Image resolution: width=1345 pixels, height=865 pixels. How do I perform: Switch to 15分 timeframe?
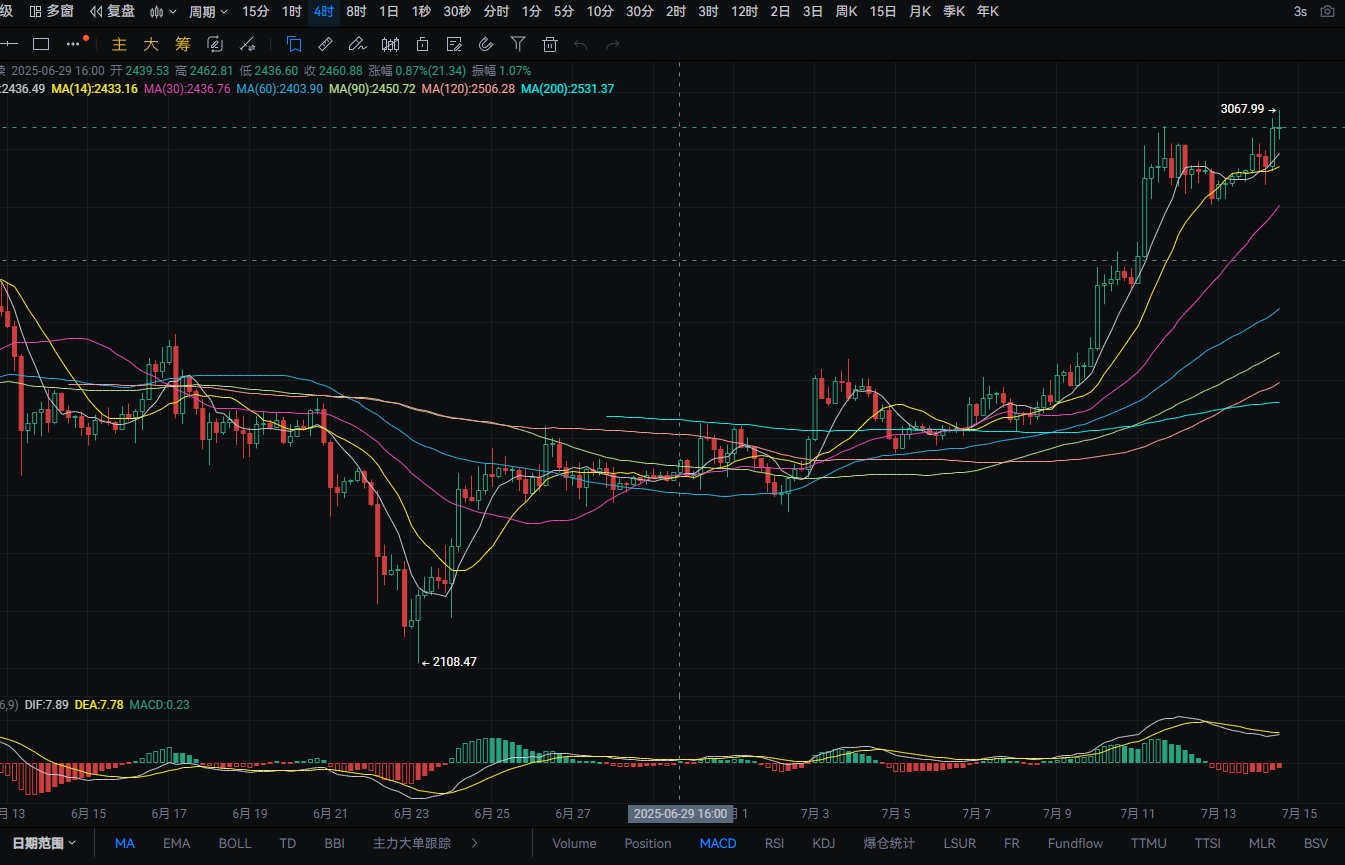pos(255,11)
